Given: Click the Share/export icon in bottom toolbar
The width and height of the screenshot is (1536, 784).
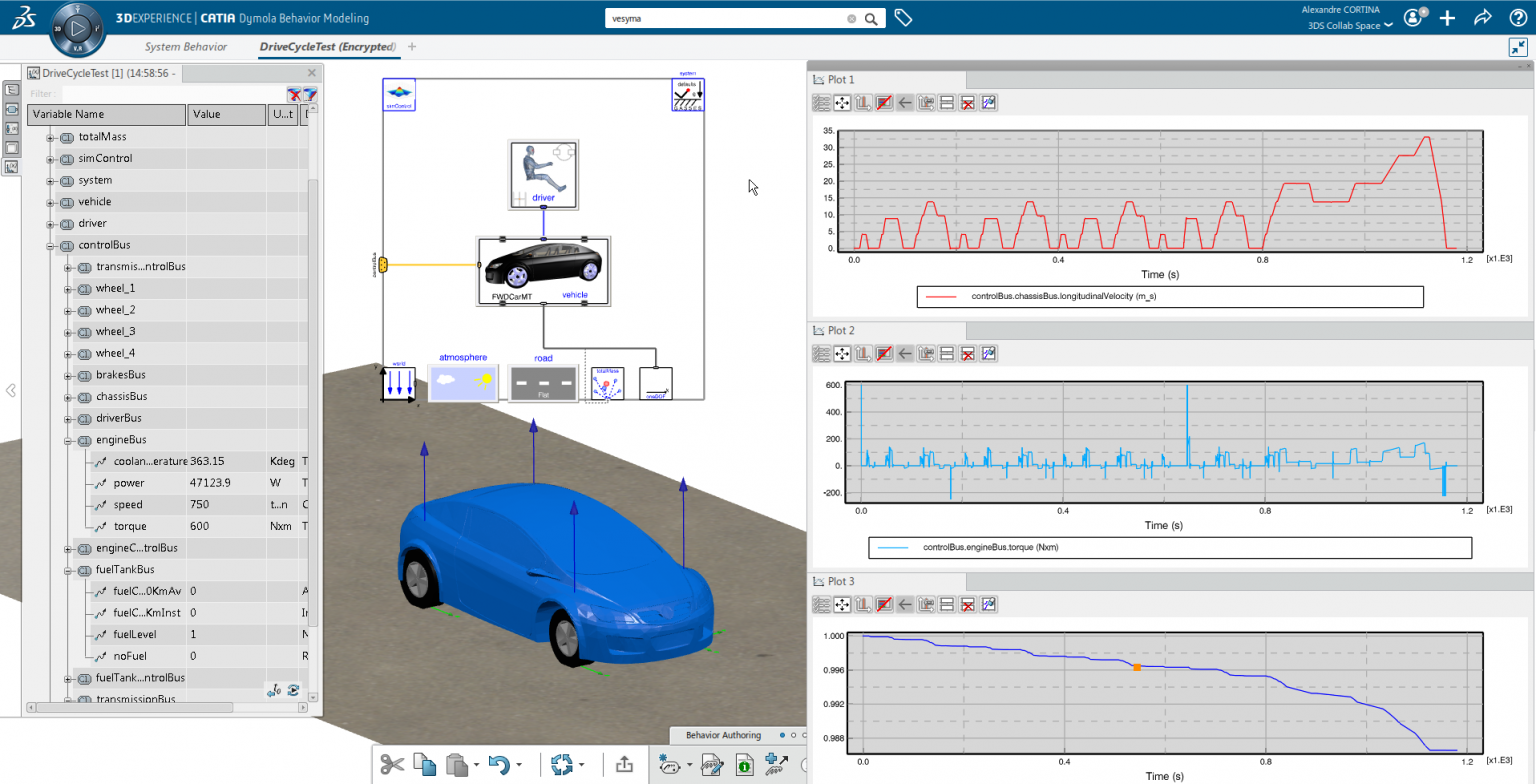Looking at the screenshot, I should 624,765.
